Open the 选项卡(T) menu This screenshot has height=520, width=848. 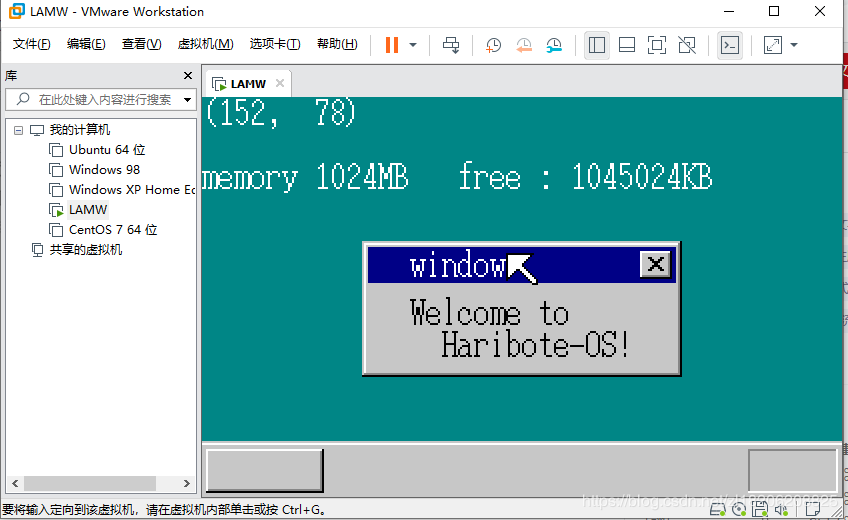(275, 44)
